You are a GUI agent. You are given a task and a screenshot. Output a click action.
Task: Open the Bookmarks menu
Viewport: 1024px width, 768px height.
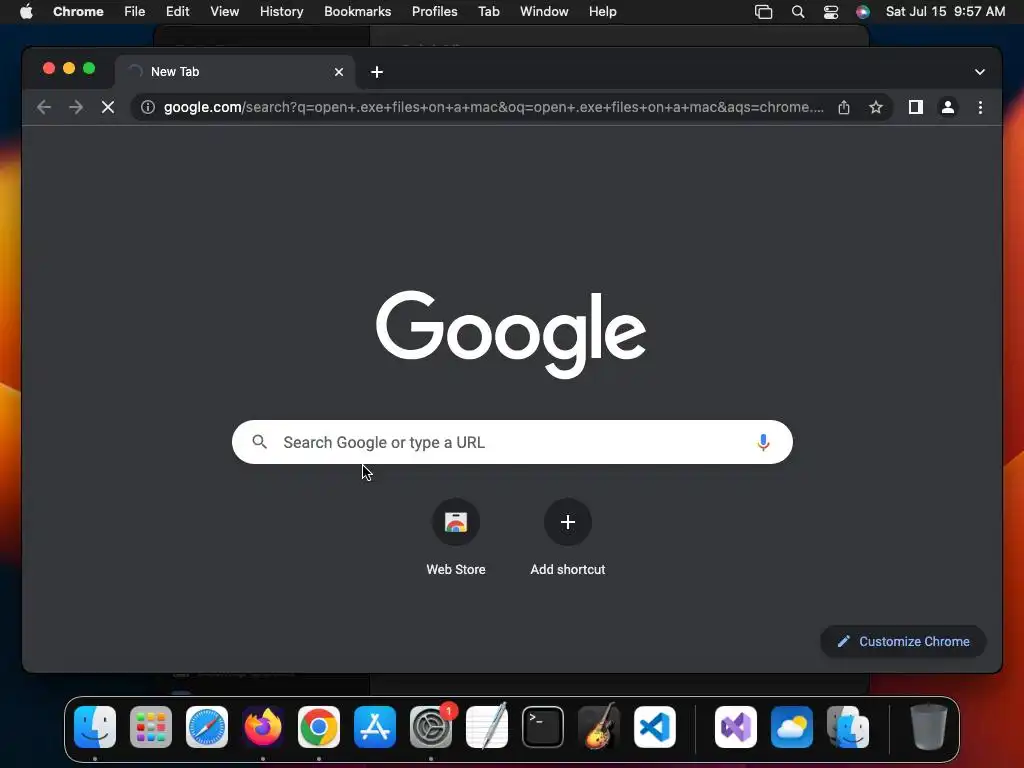[357, 12]
